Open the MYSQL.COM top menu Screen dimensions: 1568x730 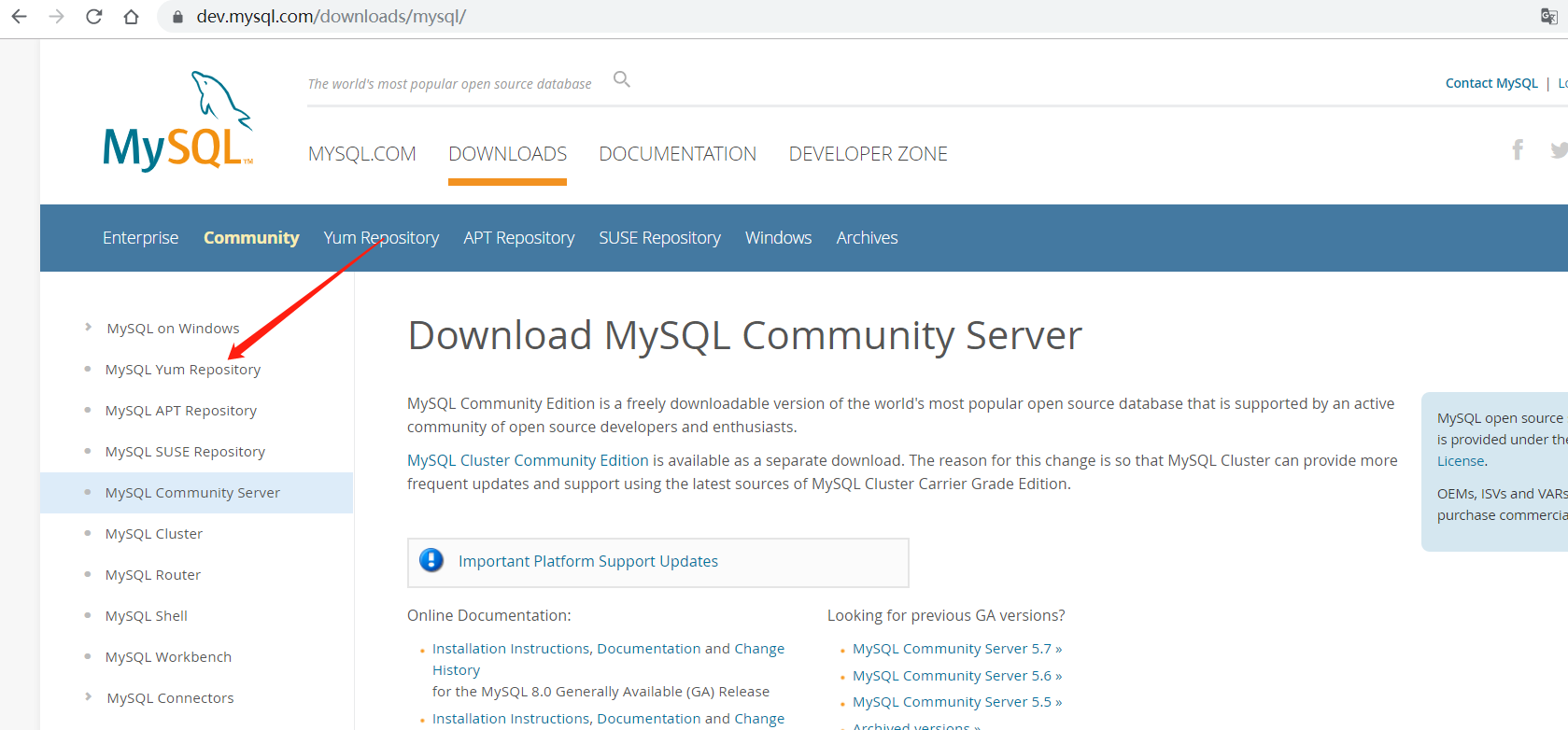(362, 154)
